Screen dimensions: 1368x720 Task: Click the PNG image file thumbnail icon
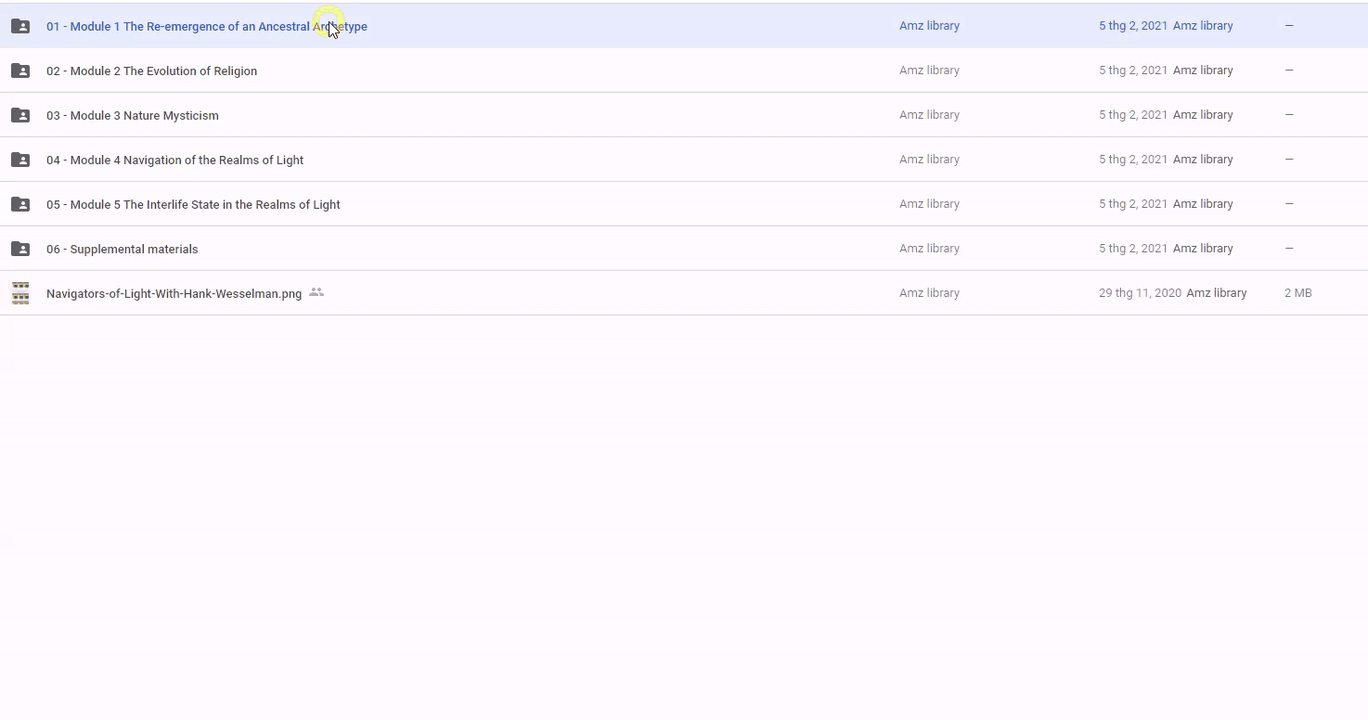[x=20, y=293]
